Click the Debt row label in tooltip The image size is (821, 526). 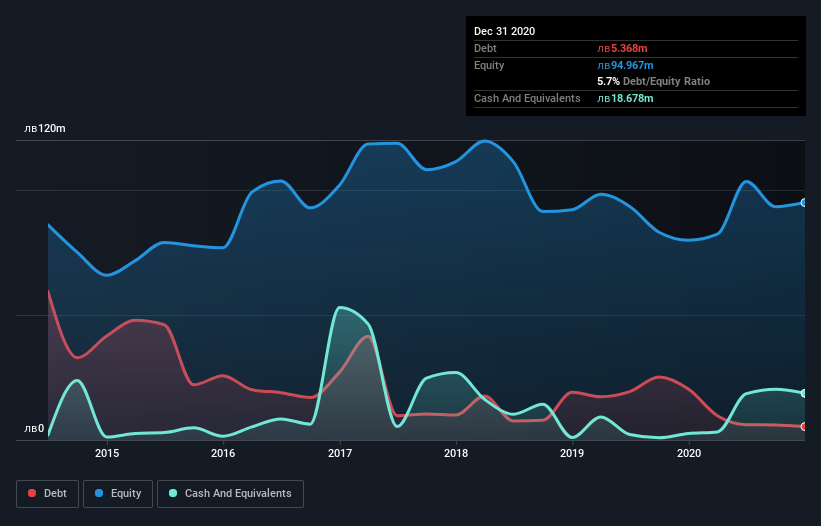click(485, 48)
